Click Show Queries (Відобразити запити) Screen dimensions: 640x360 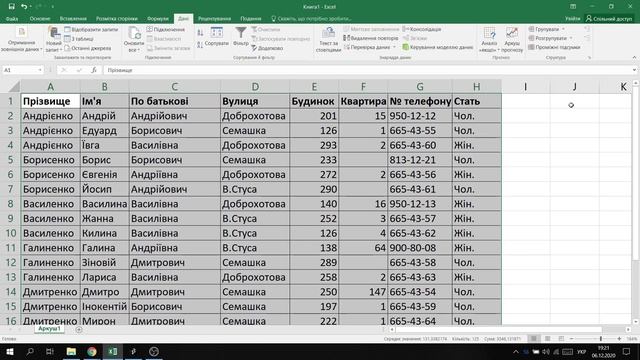pyautogui.click(x=91, y=29)
